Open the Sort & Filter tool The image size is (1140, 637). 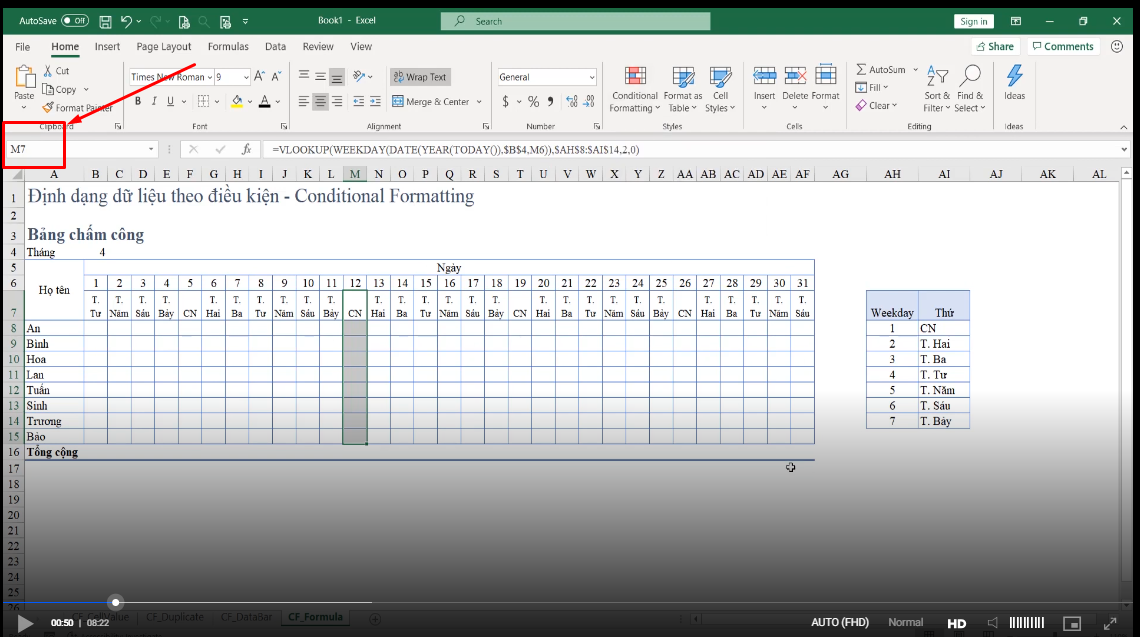[937, 90]
